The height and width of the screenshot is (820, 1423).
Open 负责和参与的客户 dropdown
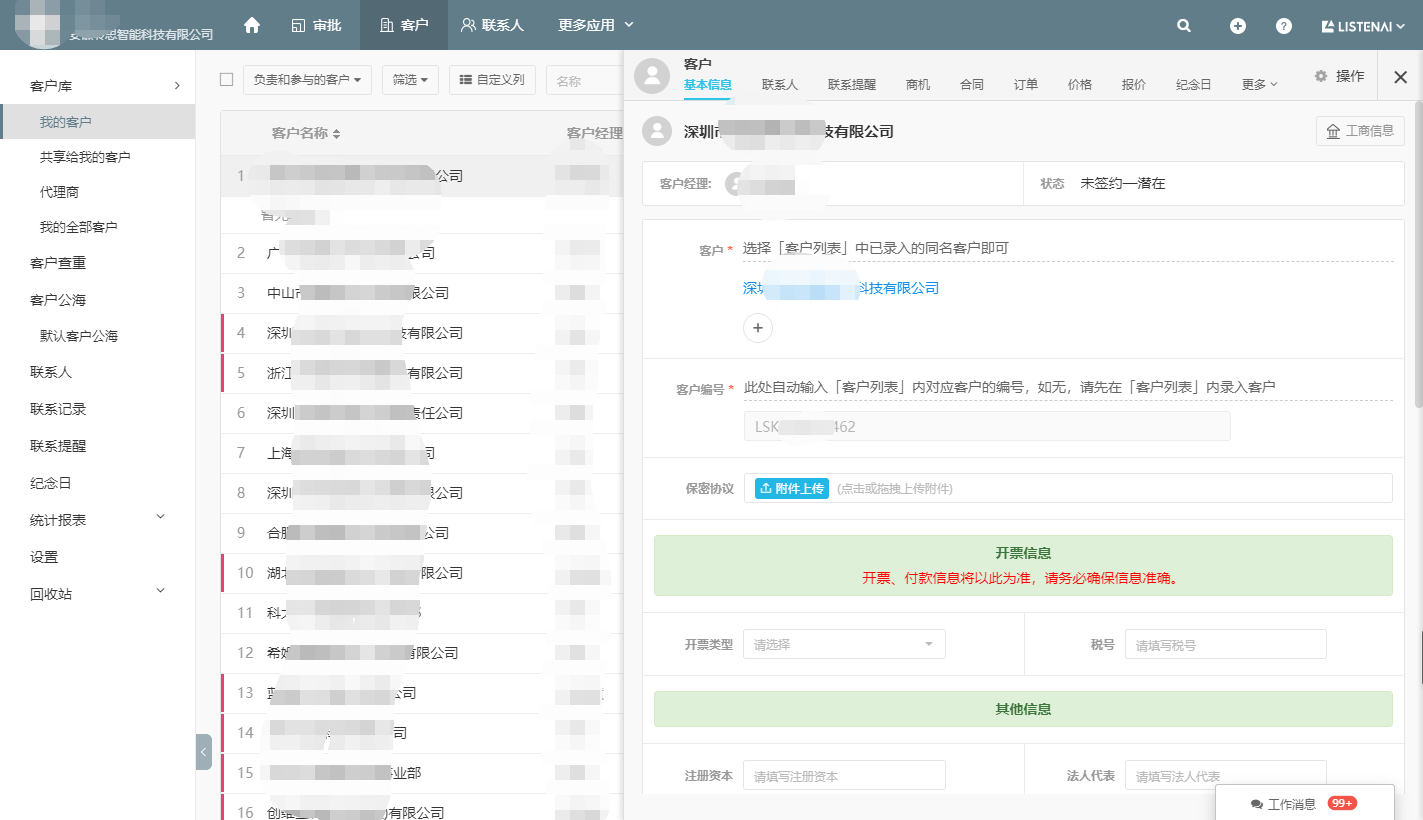pos(308,80)
